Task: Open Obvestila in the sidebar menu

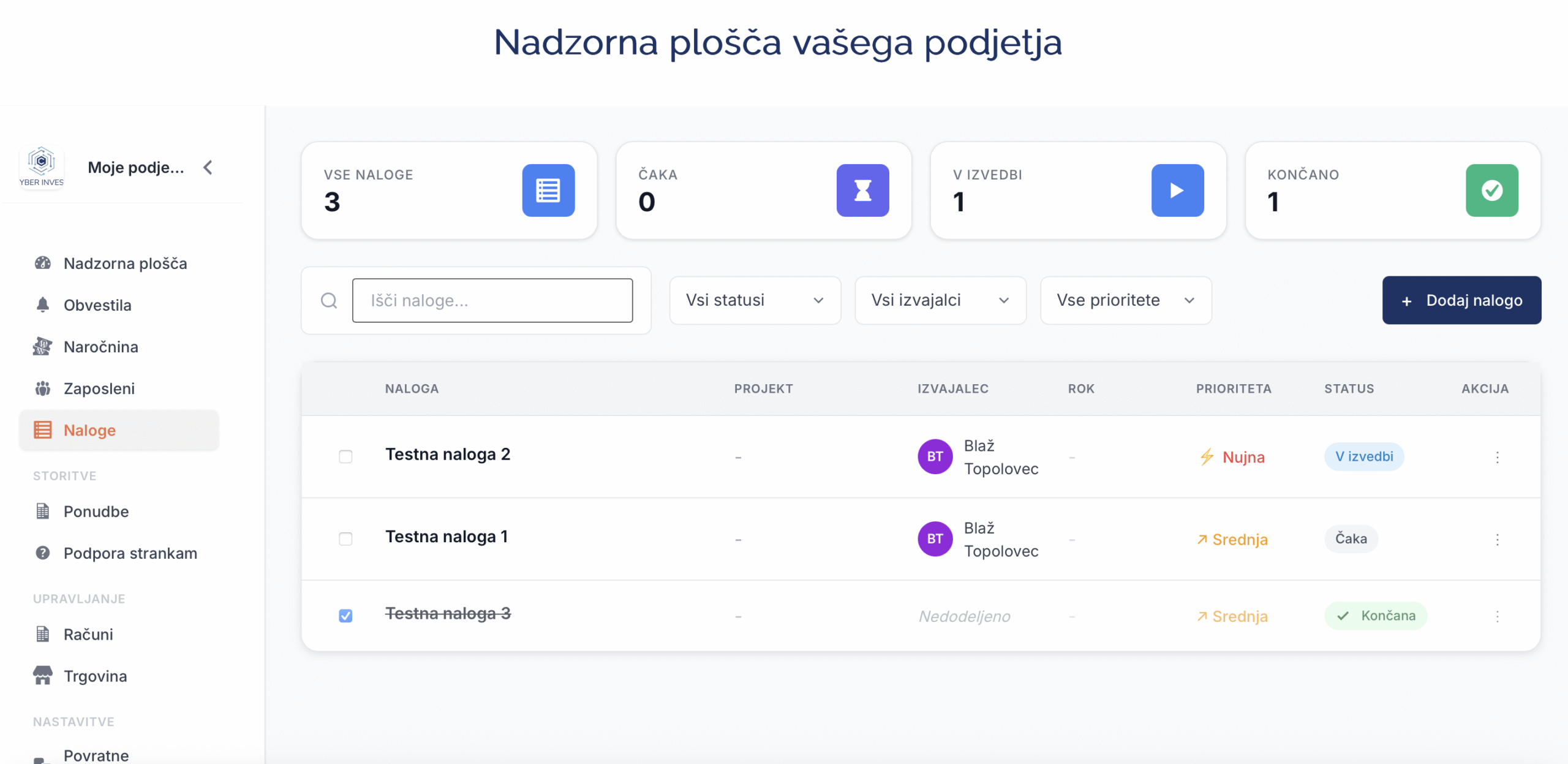Action: point(97,305)
